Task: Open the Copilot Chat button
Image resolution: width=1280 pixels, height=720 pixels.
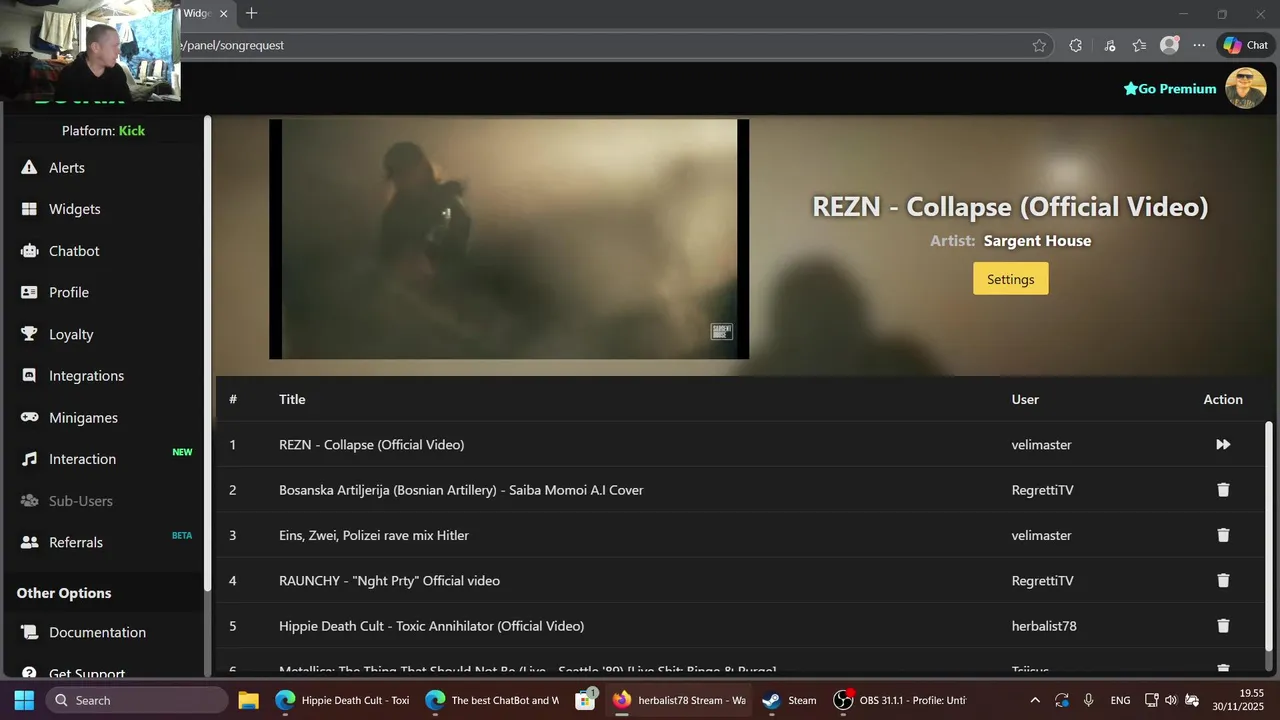Action: pyautogui.click(x=1246, y=45)
